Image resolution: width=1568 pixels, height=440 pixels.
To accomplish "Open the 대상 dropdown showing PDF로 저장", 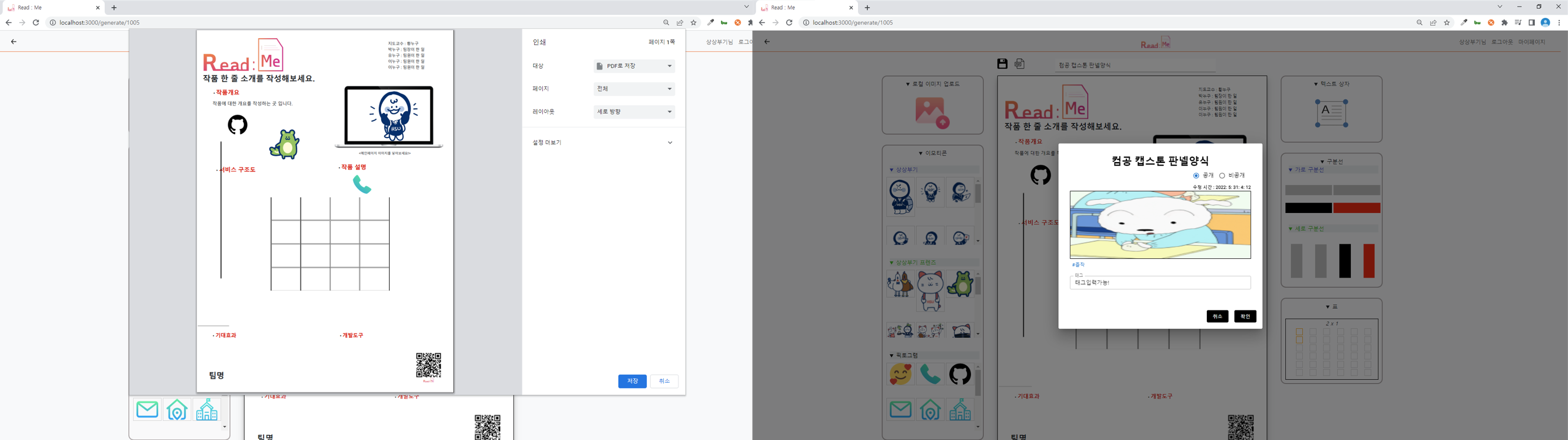I will (x=634, y=66).
